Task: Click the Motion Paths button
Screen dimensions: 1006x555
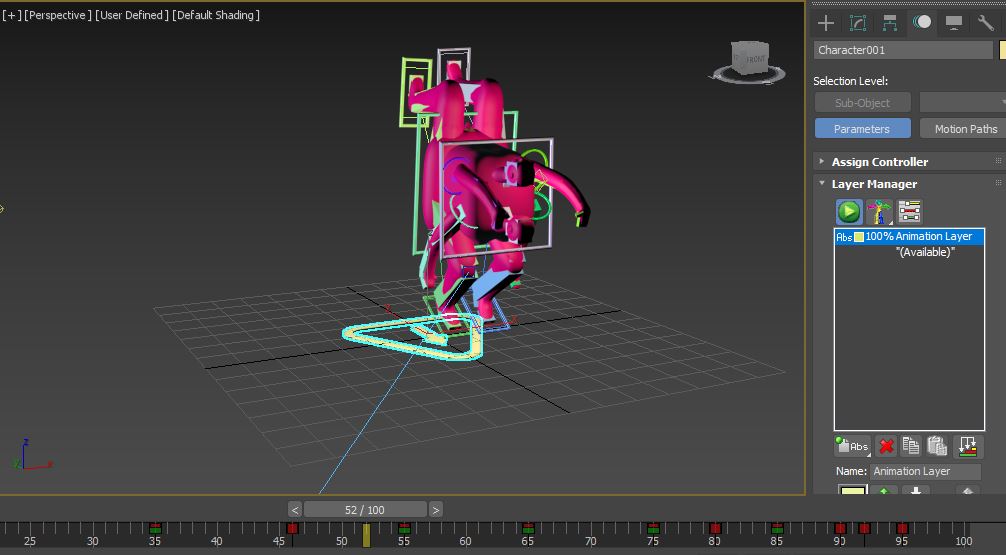Action: [x=964, y=129]
